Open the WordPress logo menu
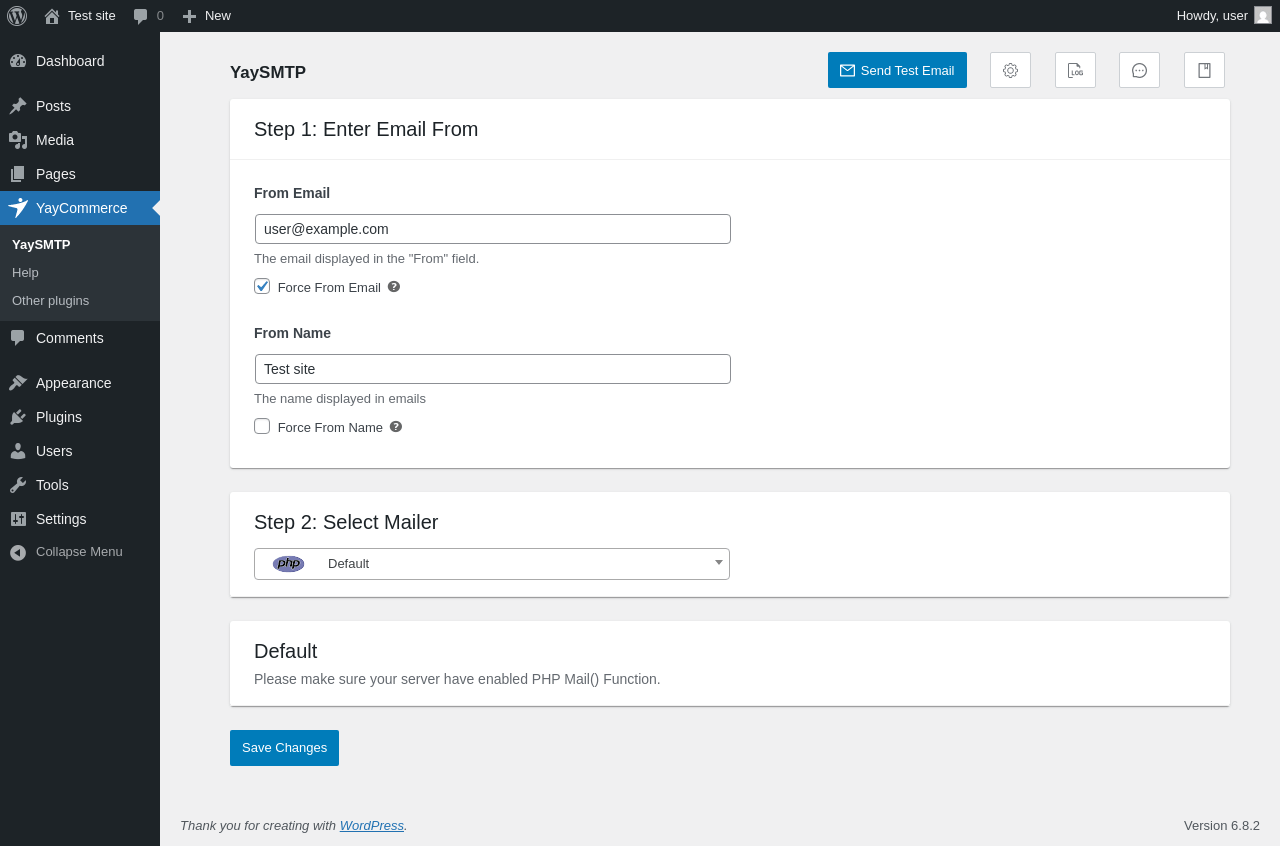The height and width of the screenshot is (846, 1280). click(x=17, y=16)
